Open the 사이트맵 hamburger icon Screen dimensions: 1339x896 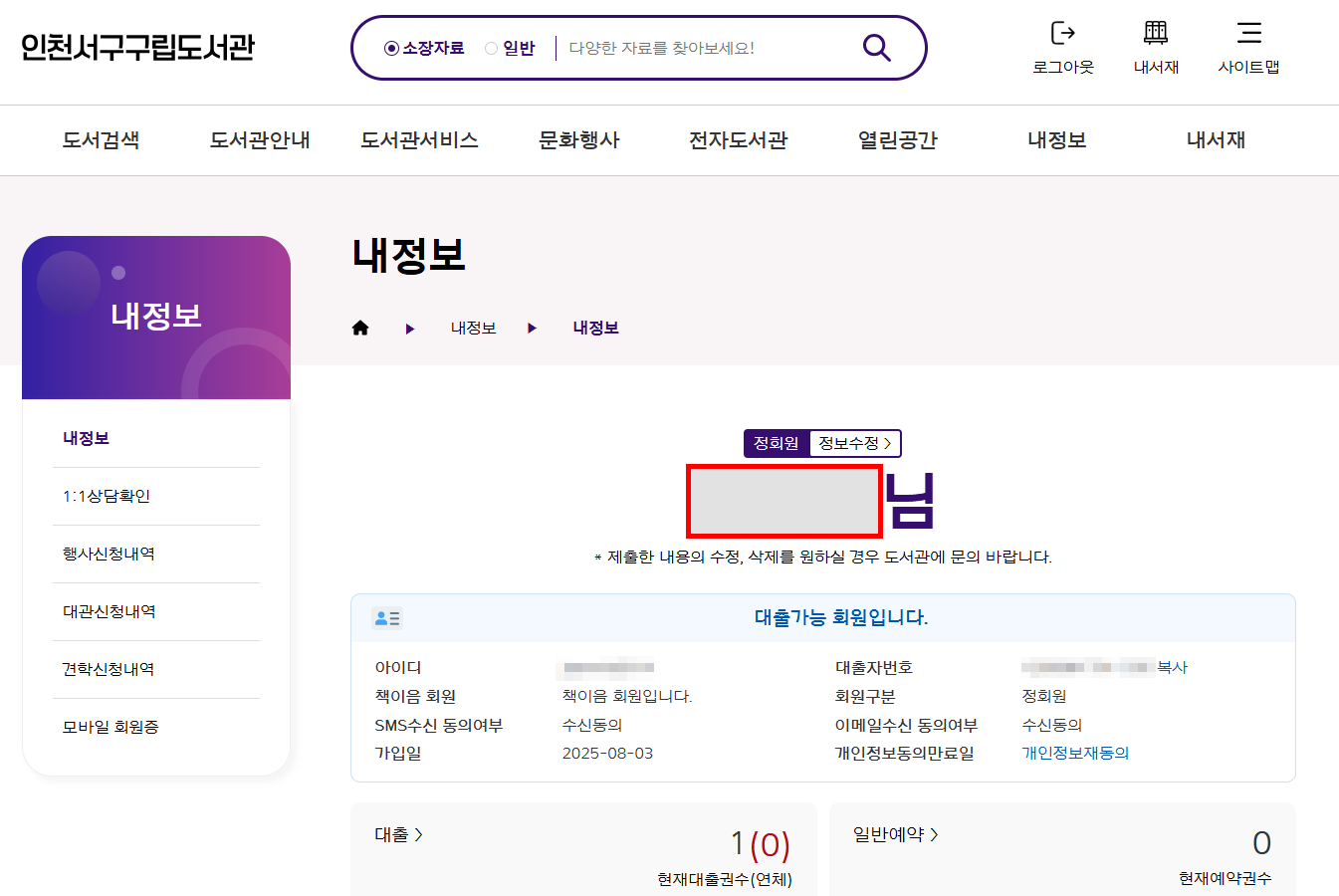click(1247, 45)
